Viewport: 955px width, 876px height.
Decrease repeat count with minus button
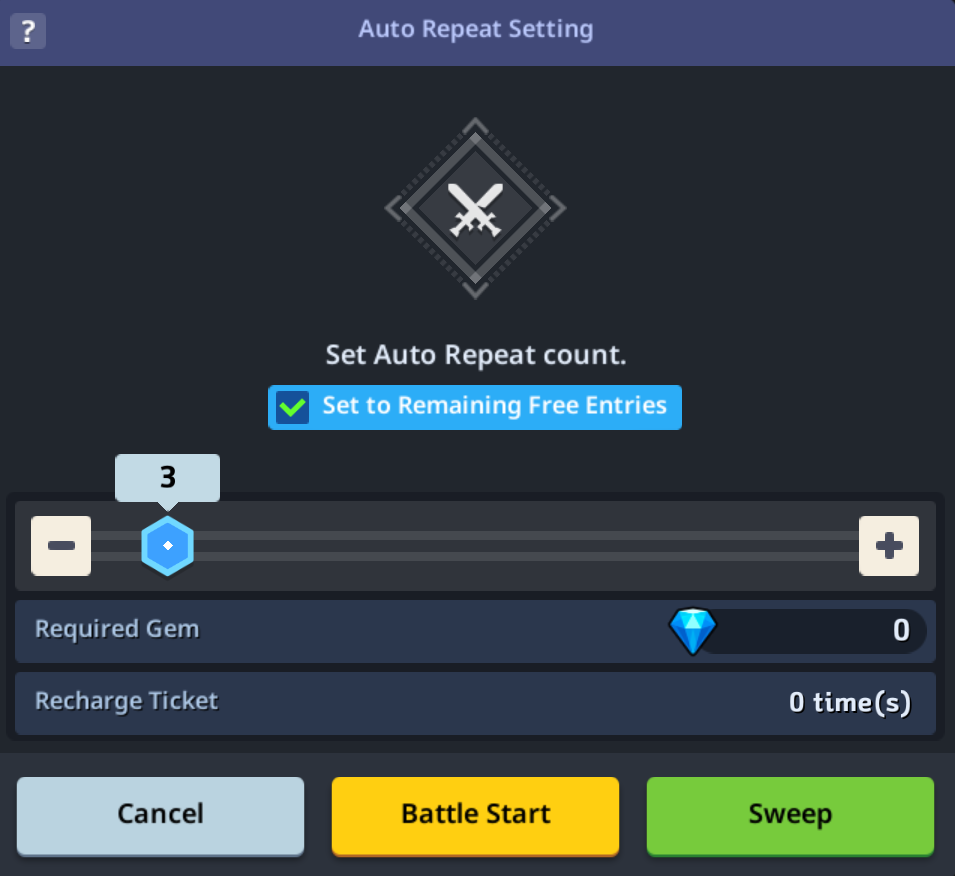point(61,546)
